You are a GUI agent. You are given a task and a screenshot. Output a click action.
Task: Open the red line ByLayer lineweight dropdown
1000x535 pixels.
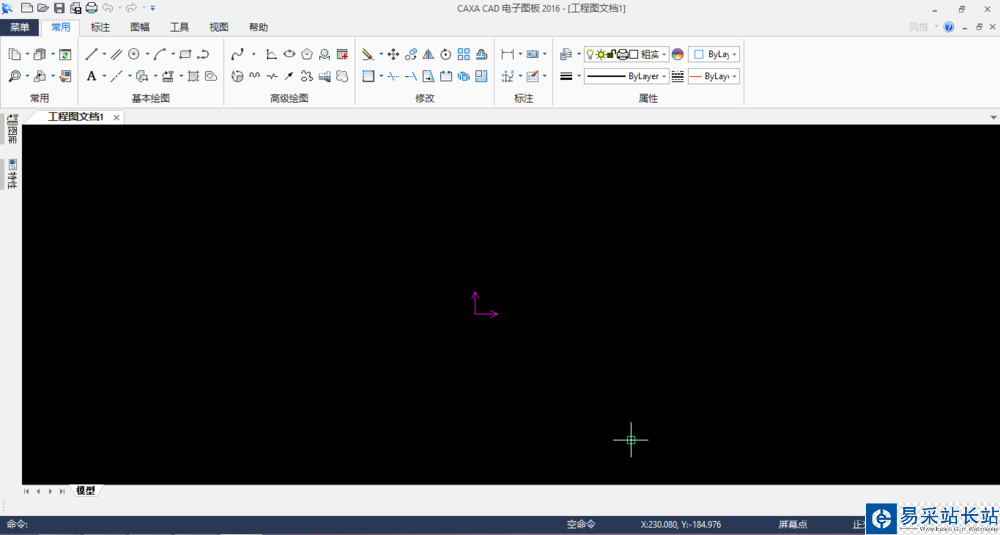point(714,76)
